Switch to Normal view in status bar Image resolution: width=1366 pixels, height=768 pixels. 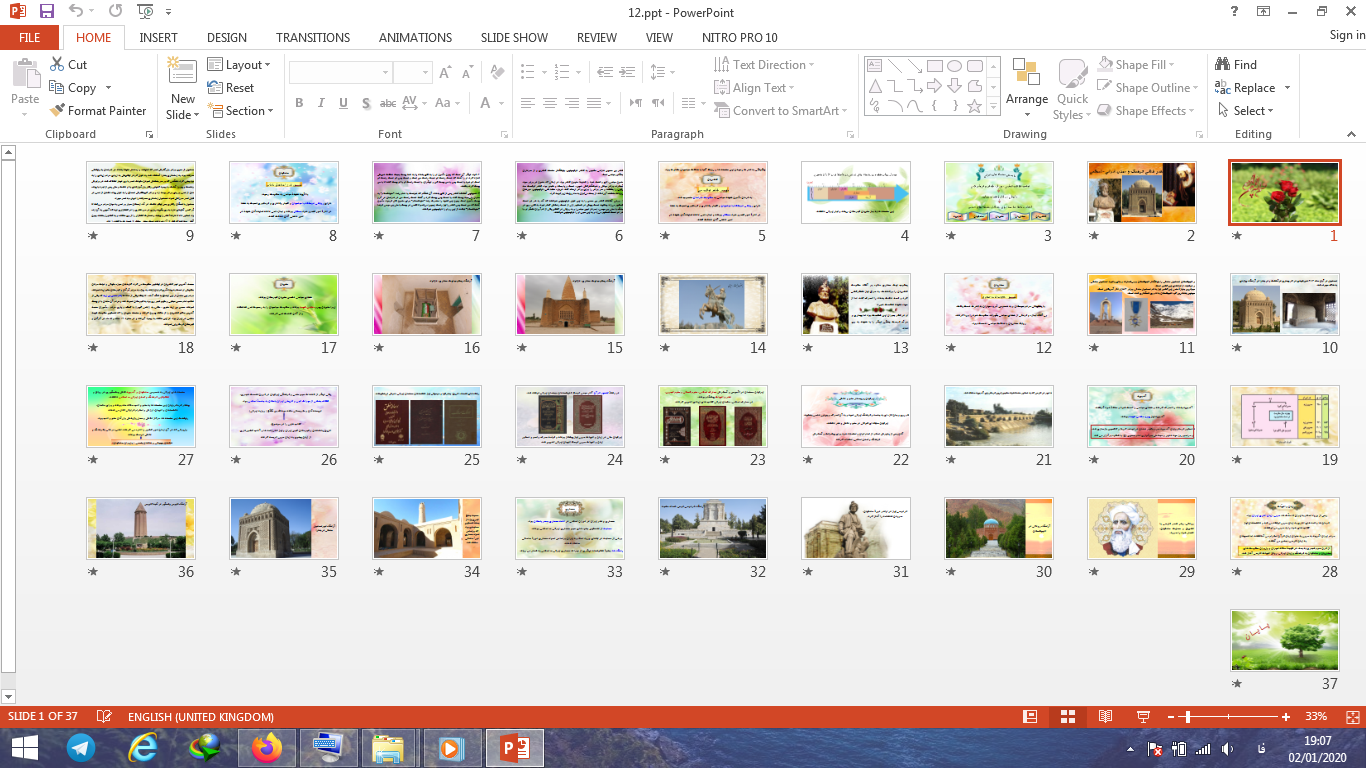[x=1030, y=717]
